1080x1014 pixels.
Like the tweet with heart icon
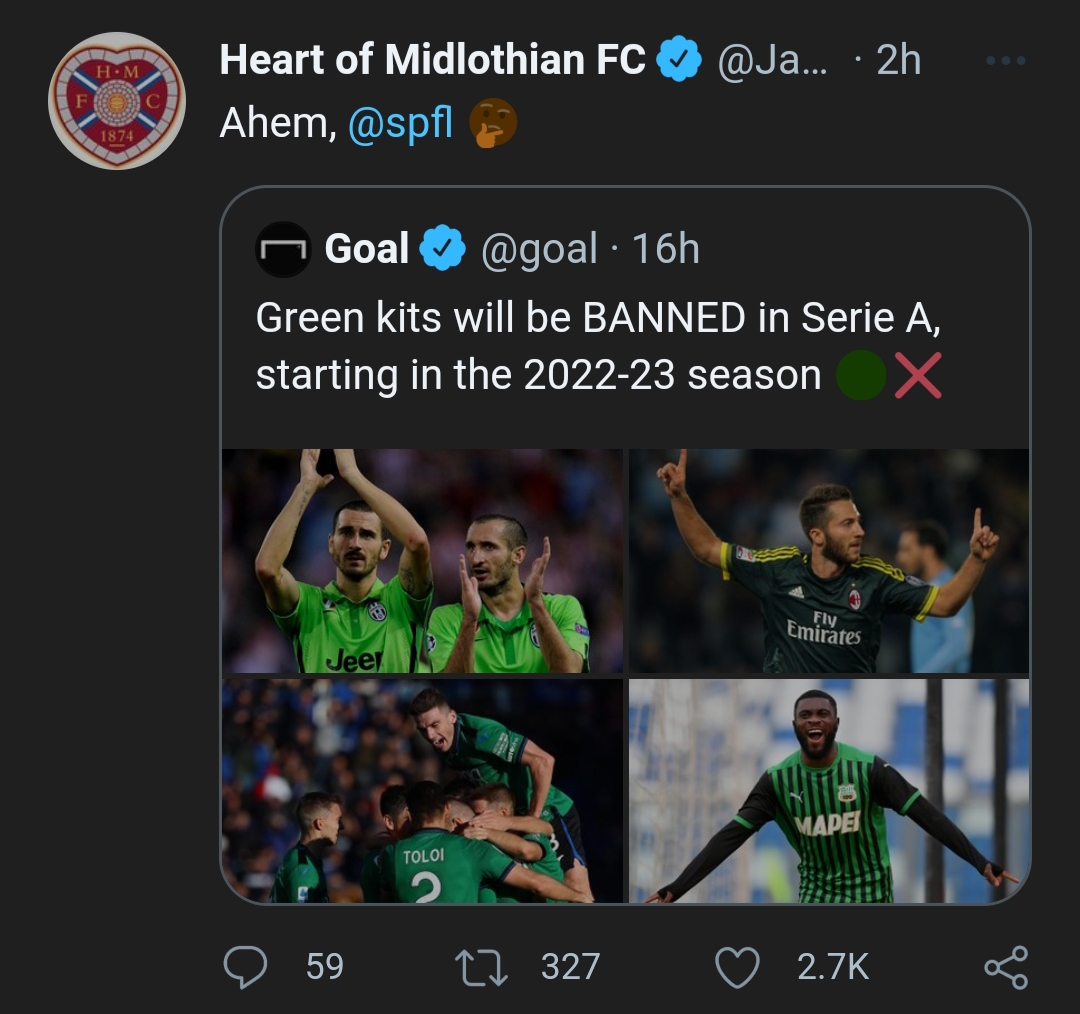738,967
